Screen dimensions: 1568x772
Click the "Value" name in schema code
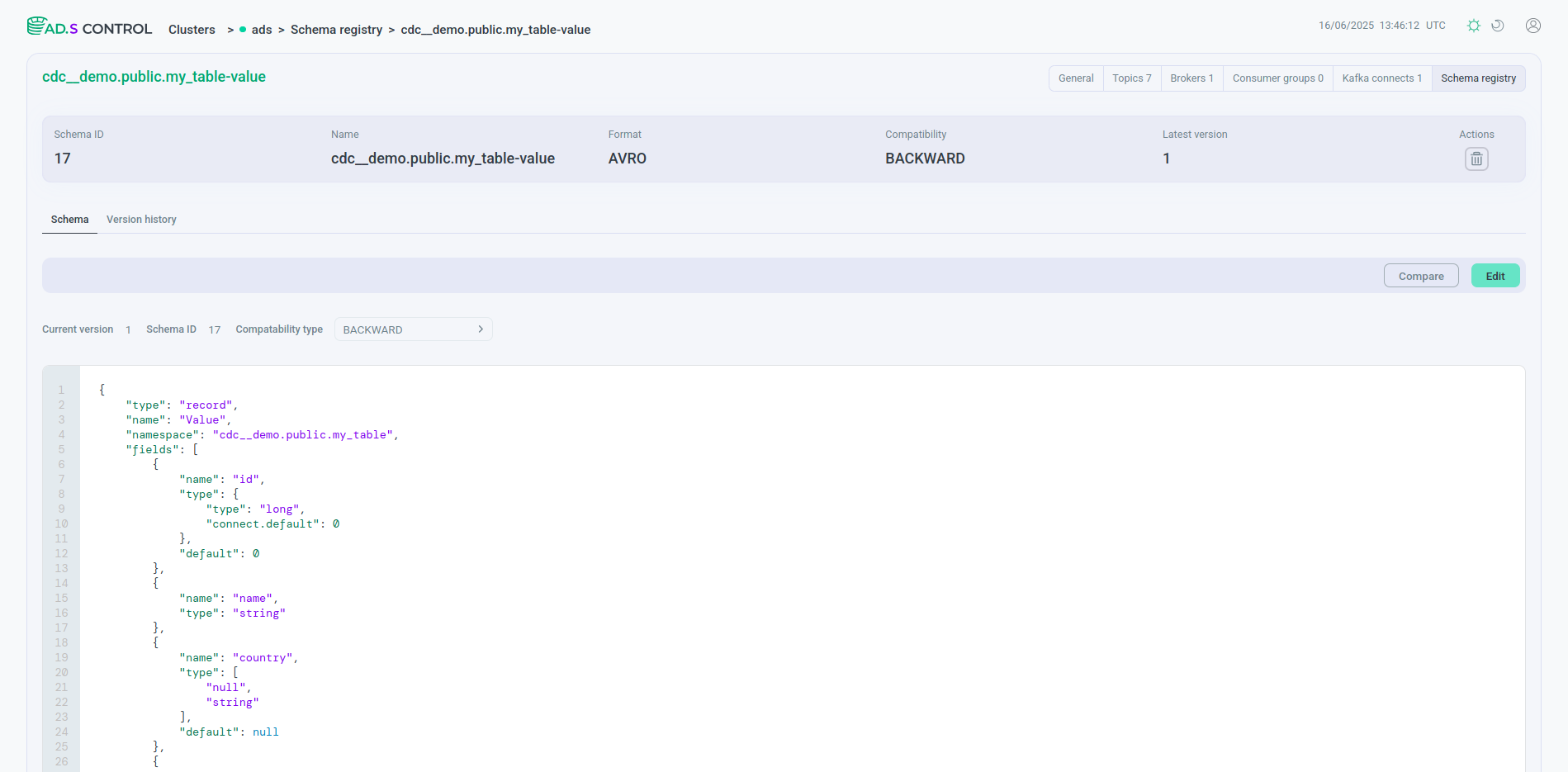tap(202, 420)
